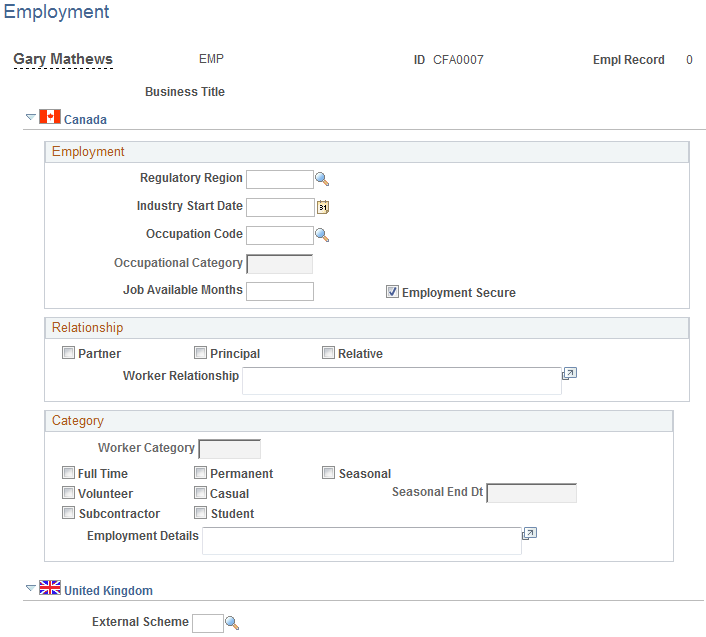Click the Canada flag icon
Image resolution: width=706 pixels, height=637 pixels.
click(50, 117)
